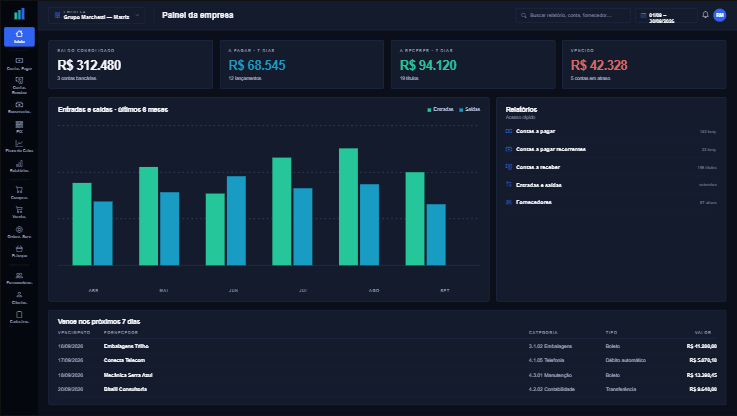Screen dimensions: 737x416
Task: Open Fornecedores in the sidebar
Action: coord(19,278)
